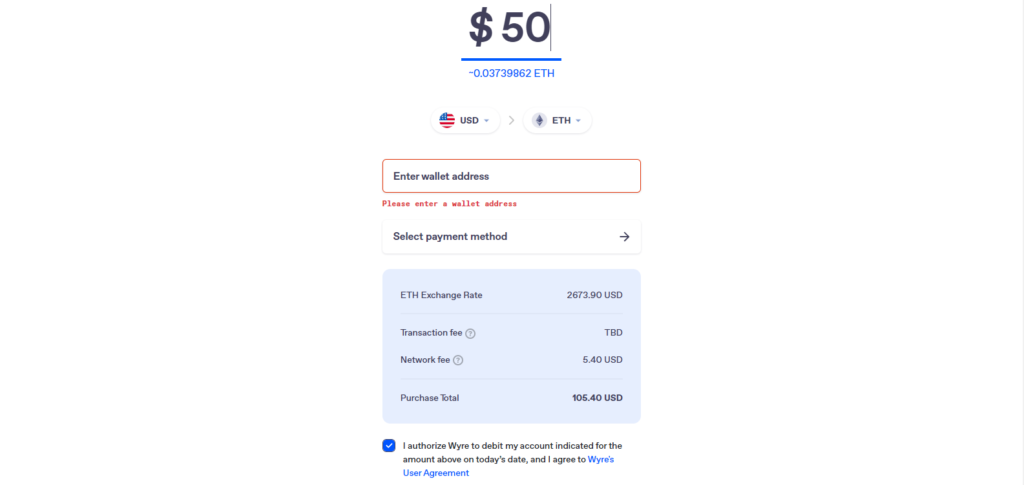Click the Ethereum logo icon
Screen dimensions: 1024x485
point(539,120)
